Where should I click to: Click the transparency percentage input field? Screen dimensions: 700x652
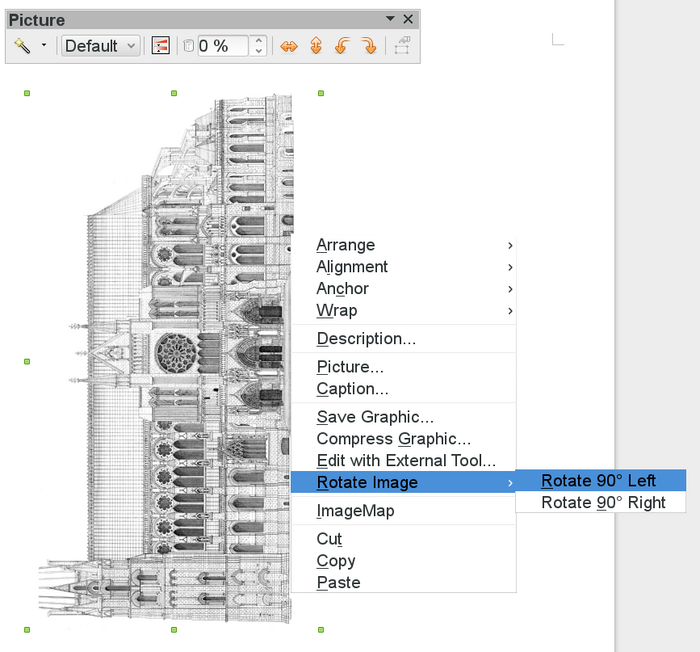[222, 46]
